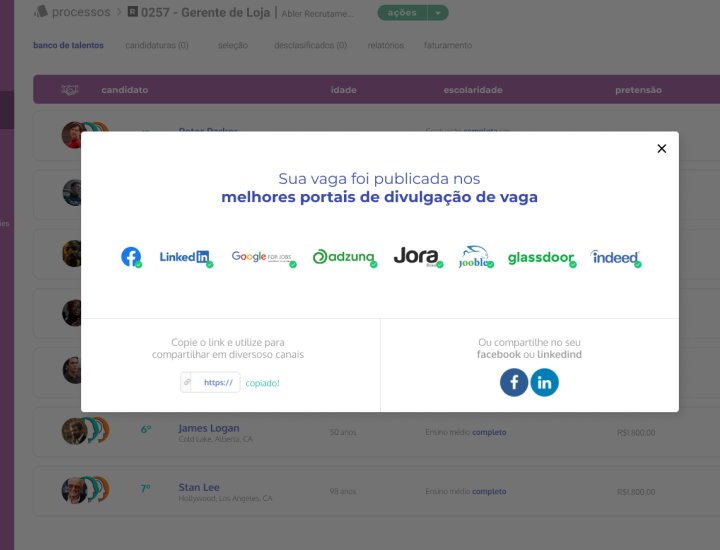This screenshot has width=720, height=550.
Task: Click Stan Lee avatar photo
Action: coord(74,490)
